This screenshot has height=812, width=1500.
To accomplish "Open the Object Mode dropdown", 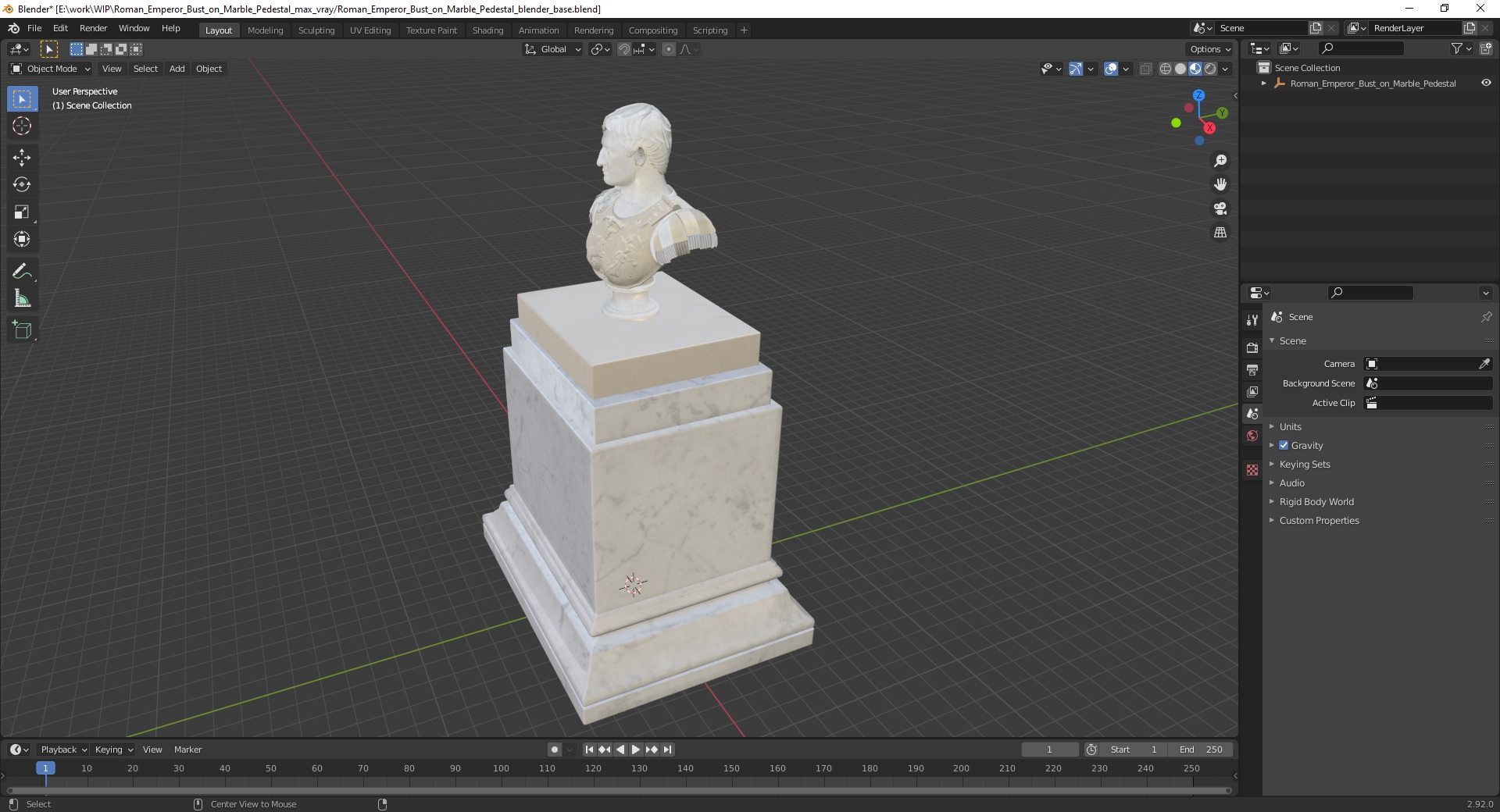I will 51,69.
